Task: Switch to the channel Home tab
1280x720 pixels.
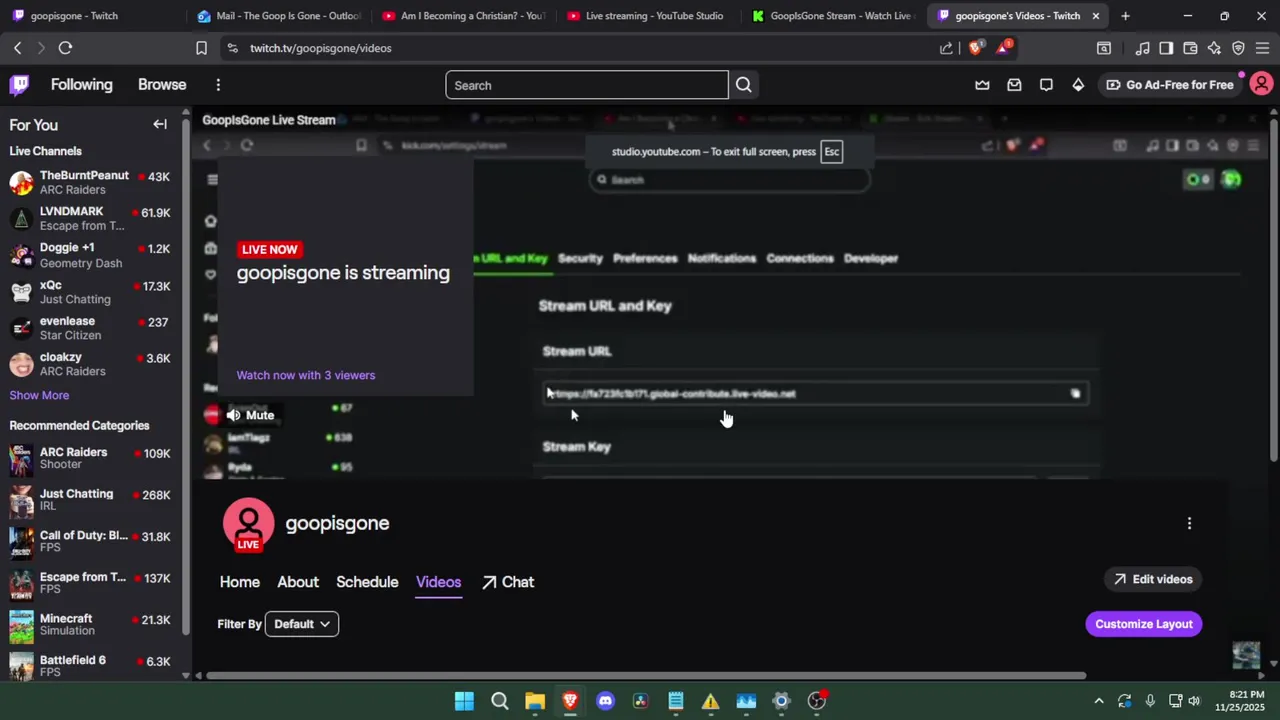Action: (x=239, y=582)
